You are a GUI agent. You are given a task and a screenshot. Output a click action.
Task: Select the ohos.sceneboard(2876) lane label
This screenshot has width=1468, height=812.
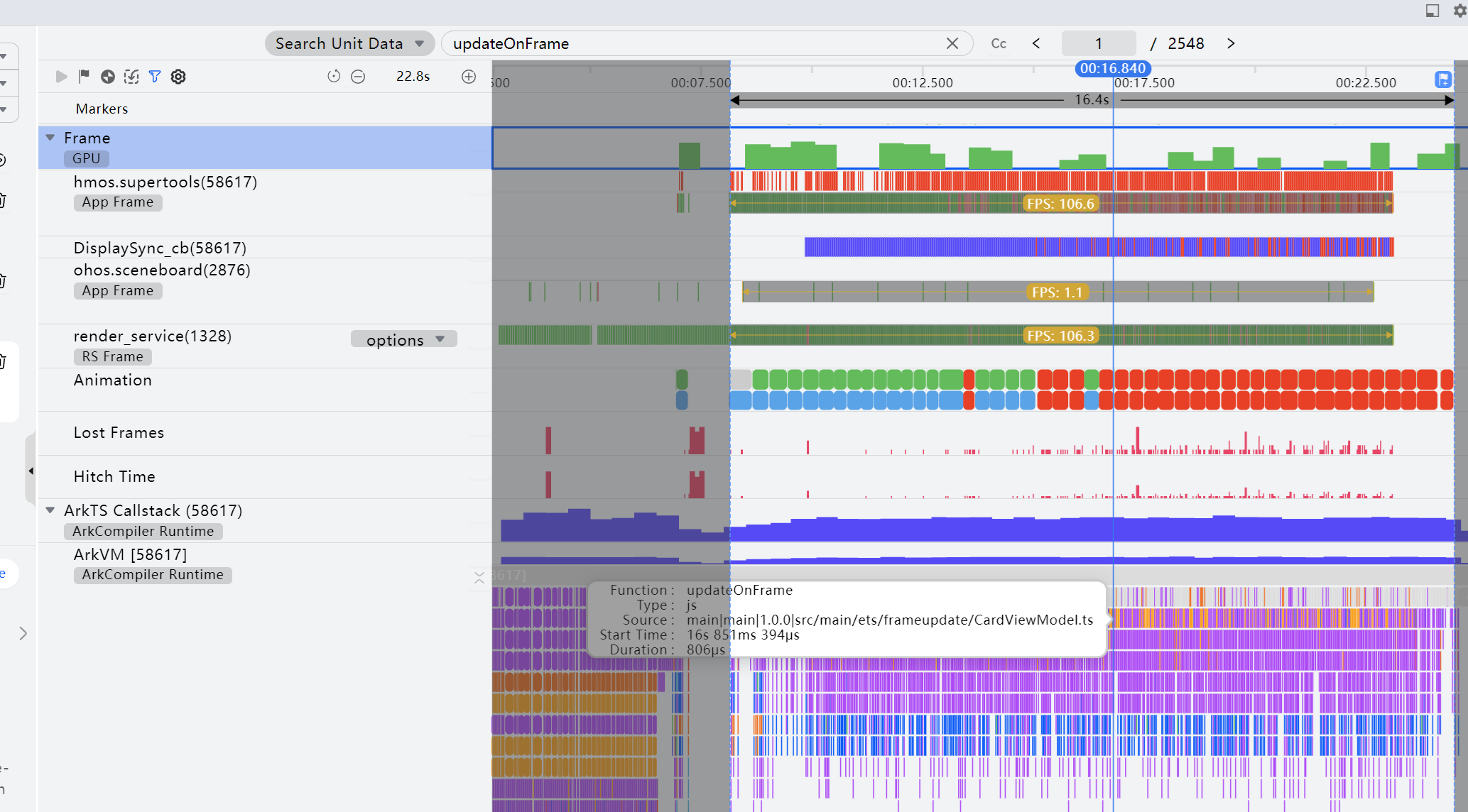tap(162, 270)
